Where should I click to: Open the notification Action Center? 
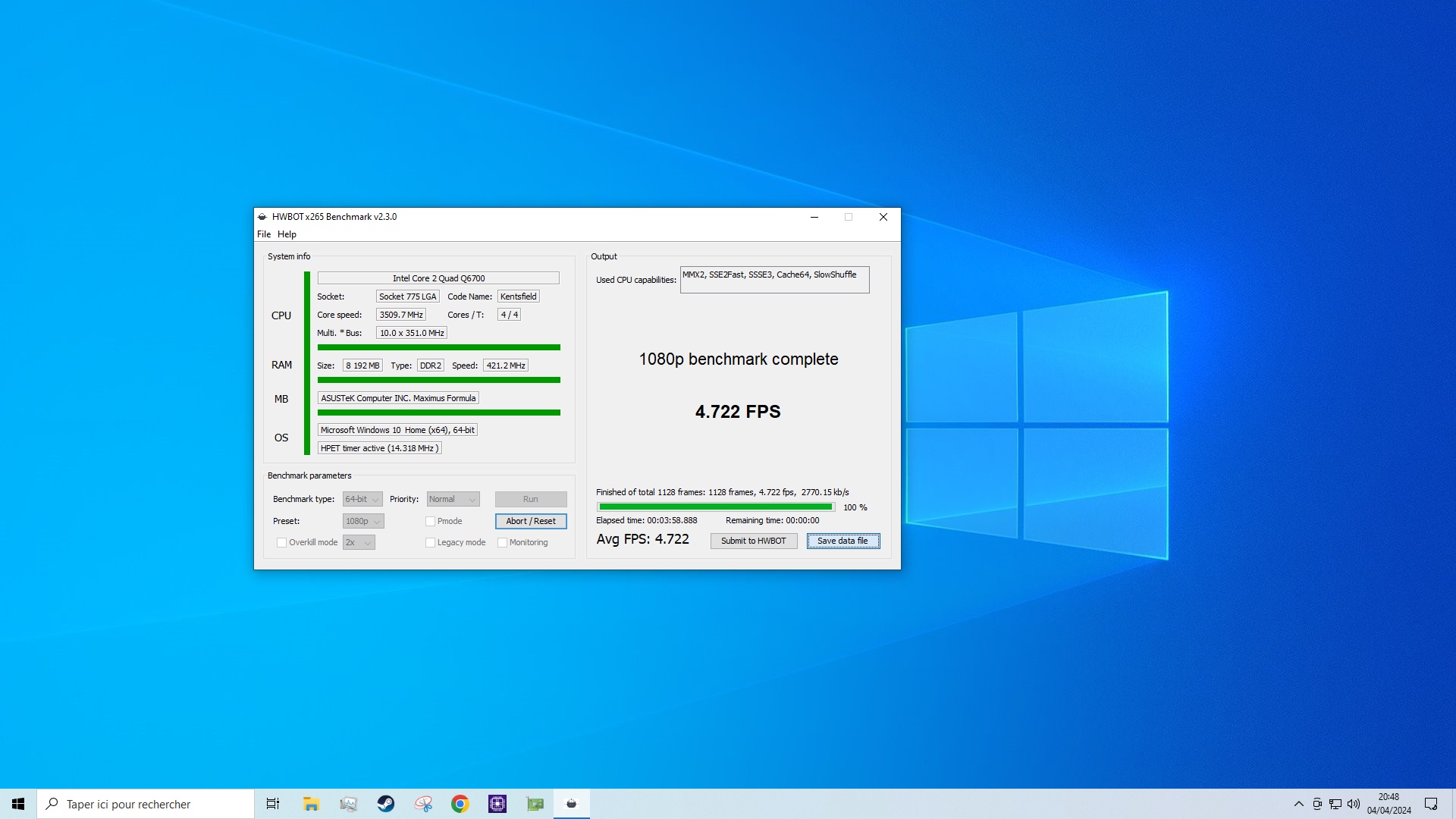click(1431, 804)
